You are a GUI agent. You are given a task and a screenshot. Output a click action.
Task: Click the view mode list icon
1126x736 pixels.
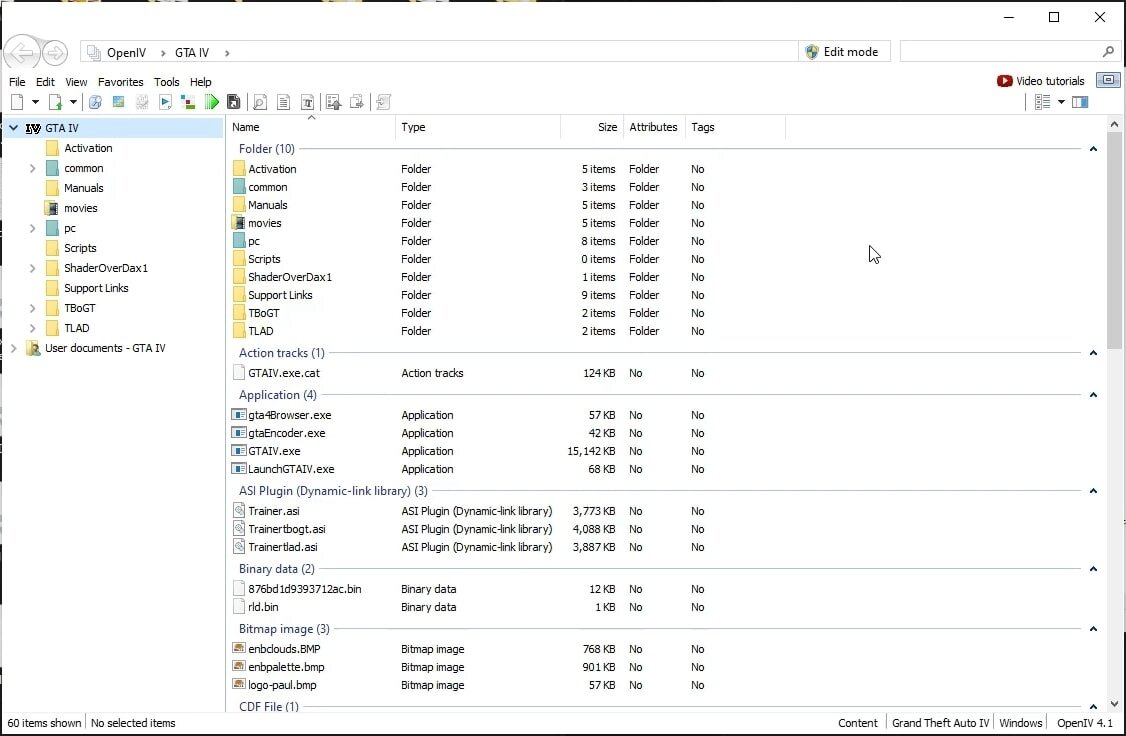pos(1043,102)
